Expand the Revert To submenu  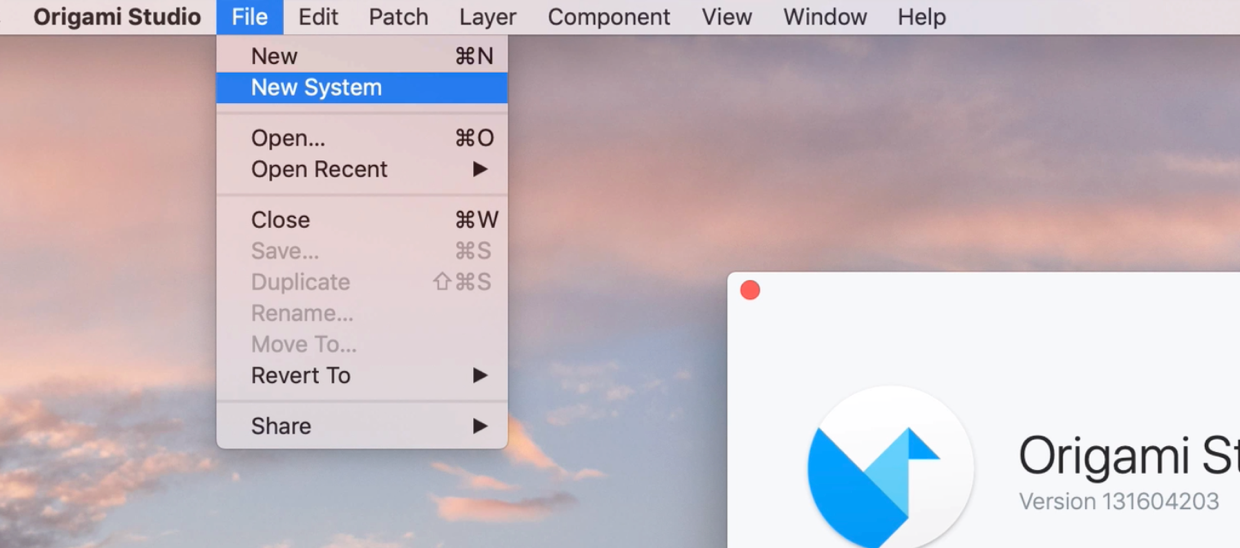click(362, 376)
